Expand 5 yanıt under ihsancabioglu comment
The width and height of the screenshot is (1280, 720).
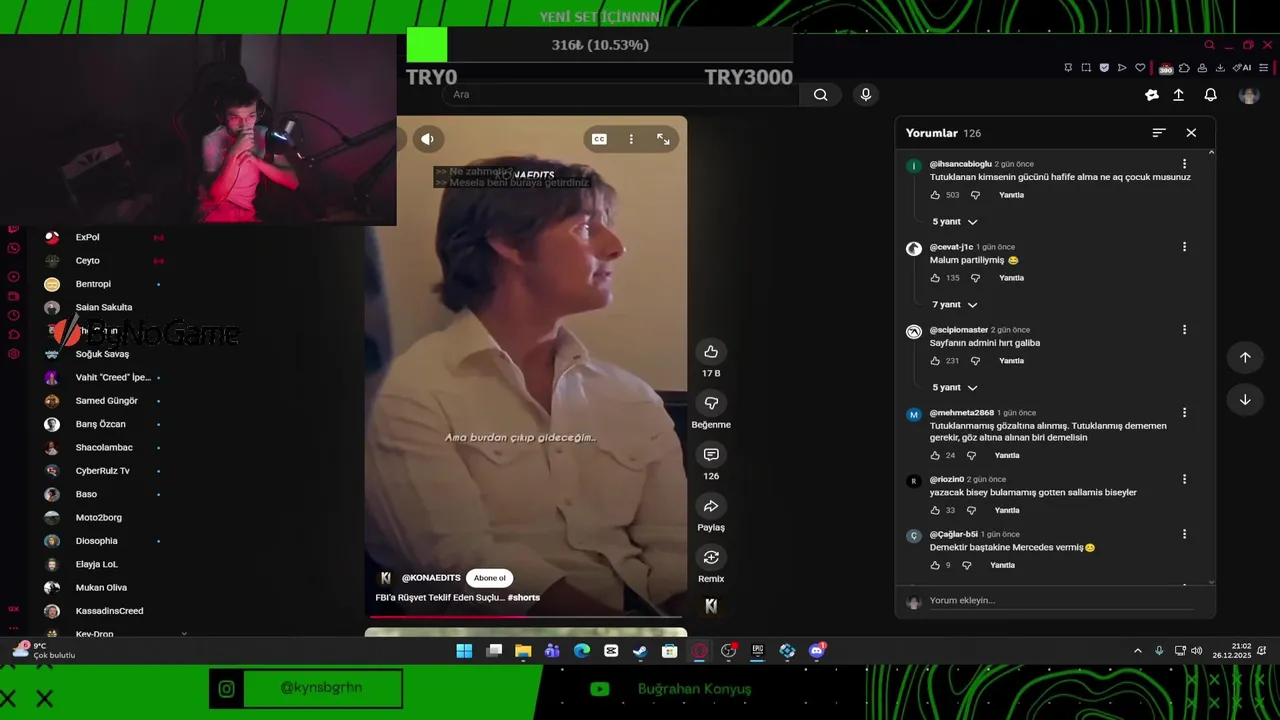[x=955, y=222]
